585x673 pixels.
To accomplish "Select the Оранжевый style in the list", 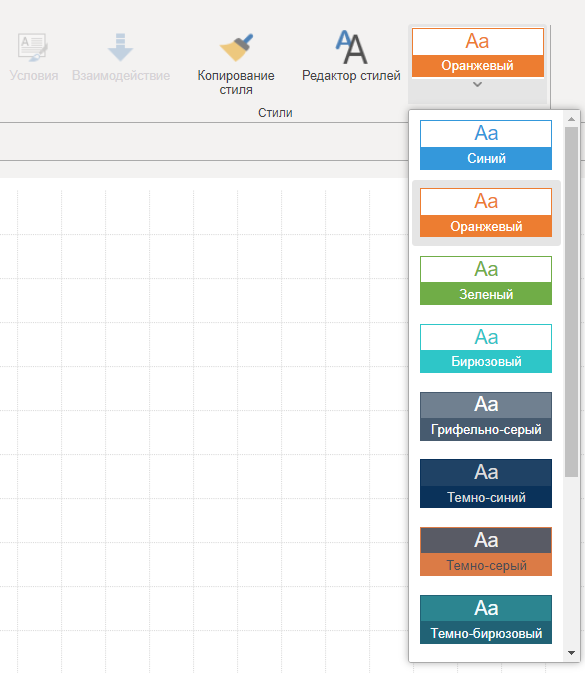I will (486, 212).
